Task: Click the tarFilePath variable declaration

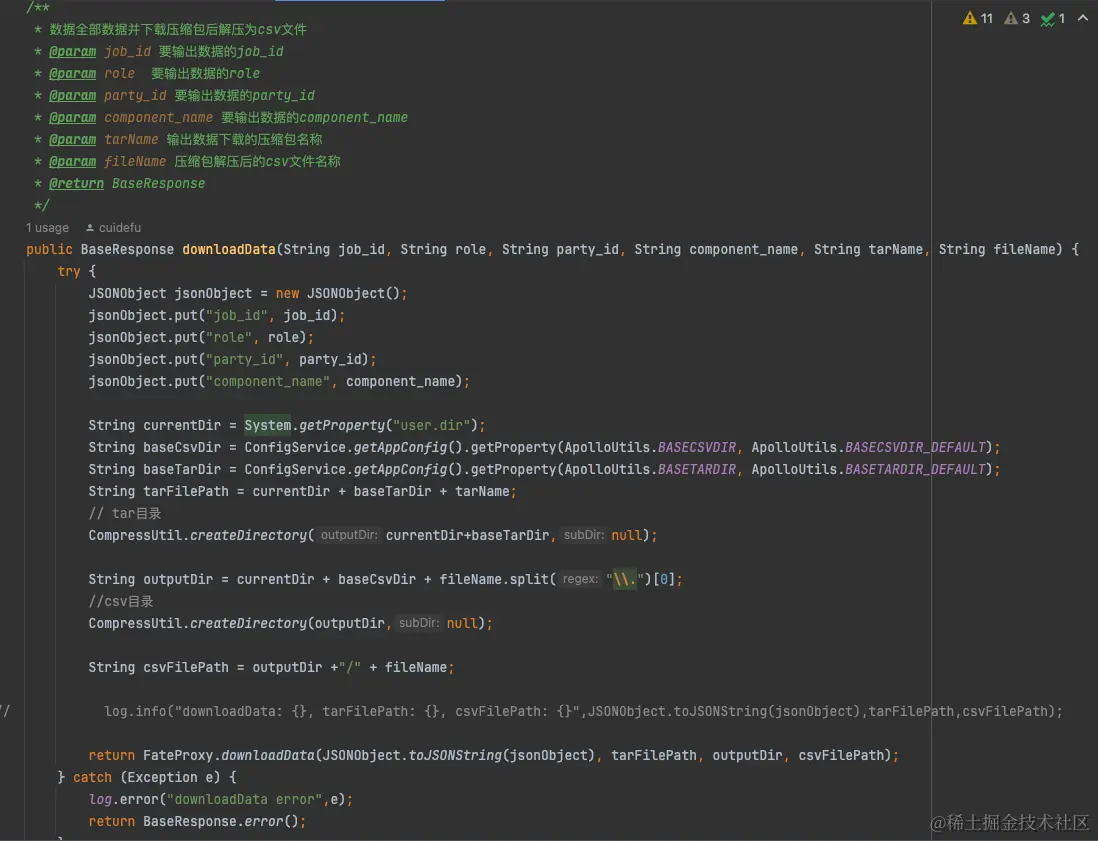Action: [x=186, y=492]
